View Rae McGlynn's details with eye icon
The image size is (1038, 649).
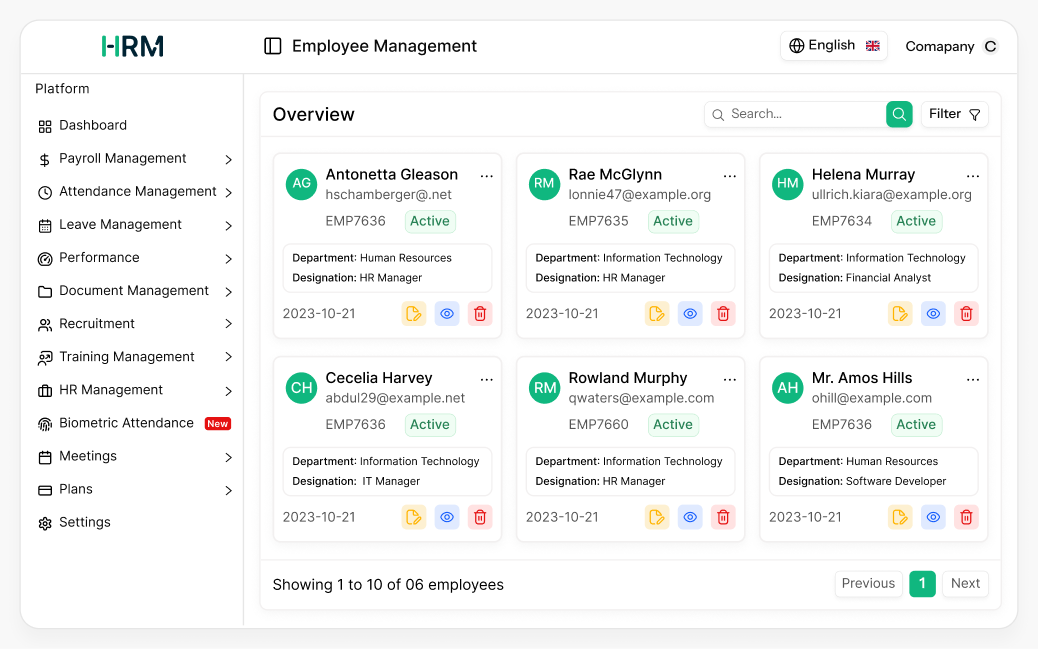(690, 313)
